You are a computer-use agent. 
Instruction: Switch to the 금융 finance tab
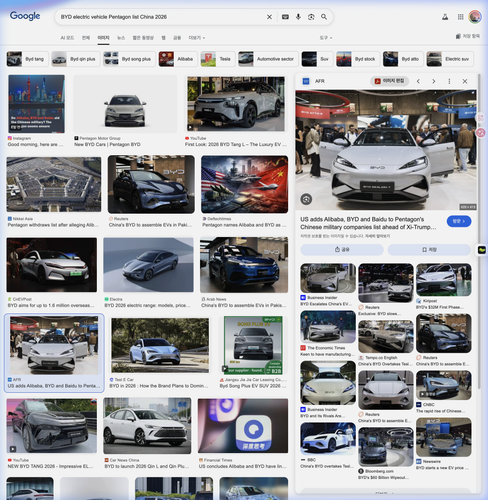(x=177, y=38)
